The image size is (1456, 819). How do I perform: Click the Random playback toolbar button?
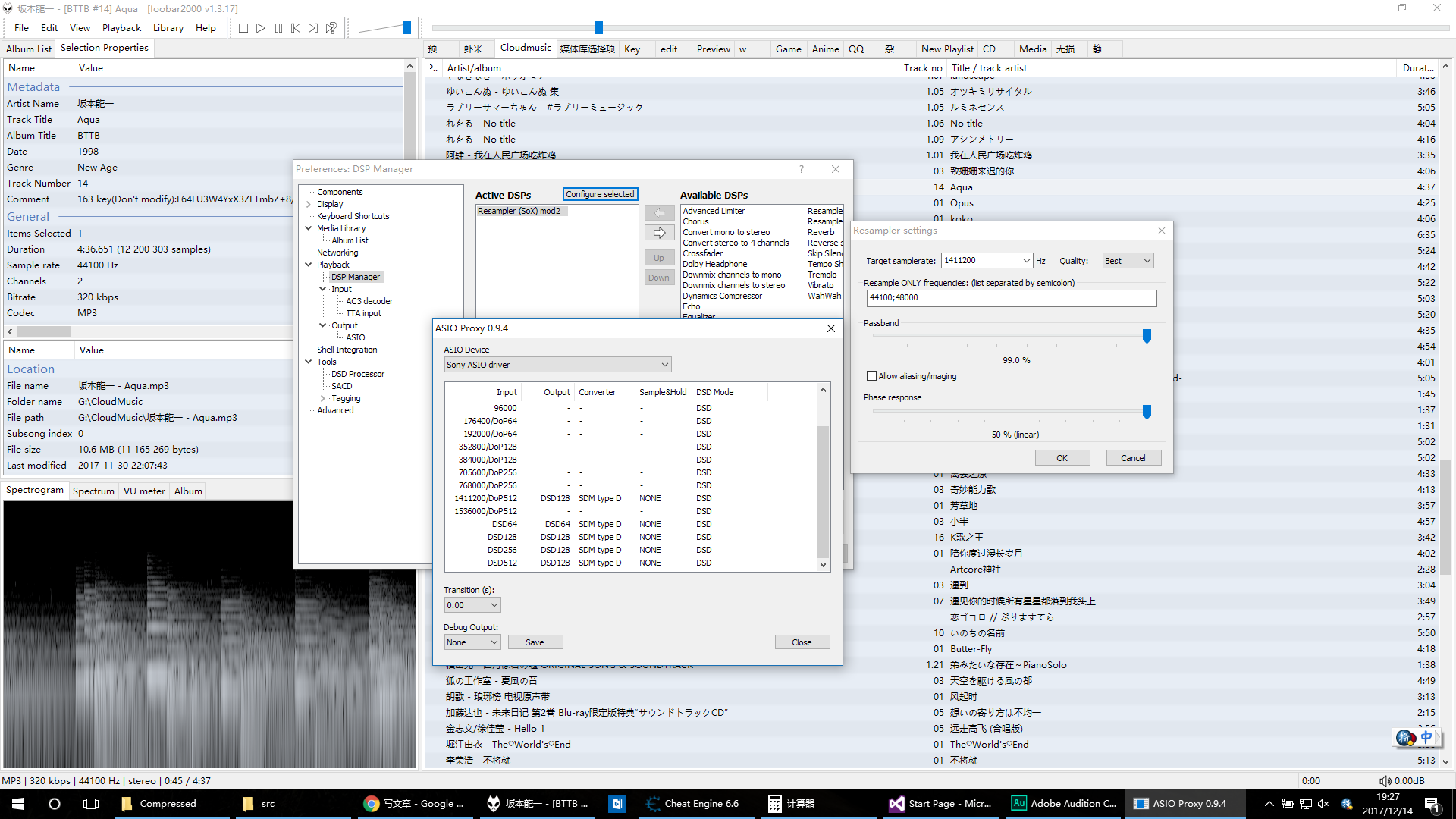tap(331, 28)
